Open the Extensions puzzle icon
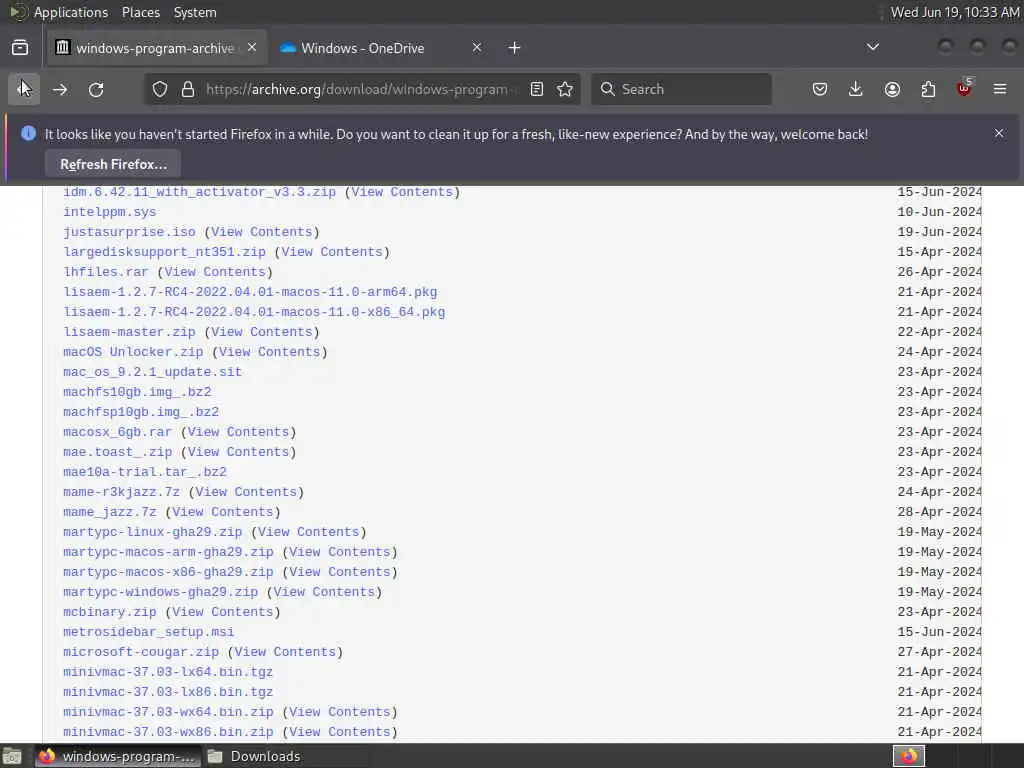This screenshot has height=768, width=1024. 928,89
